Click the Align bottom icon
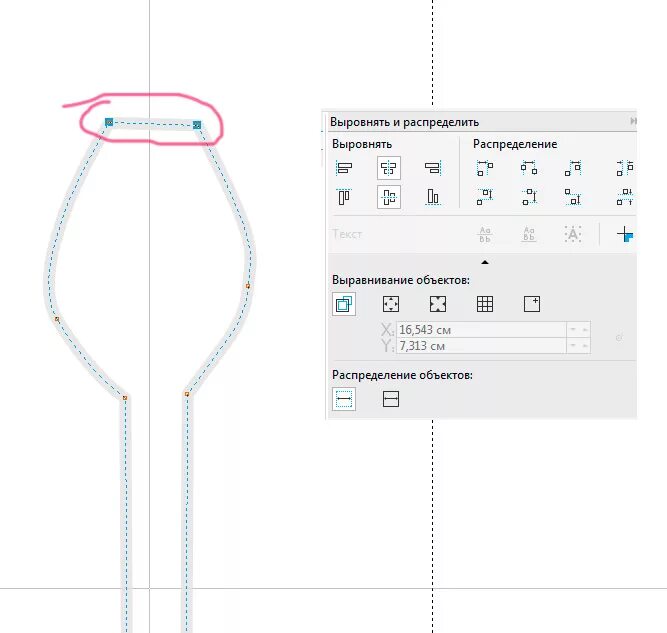The image size is (667, 633). pyautogui.click(x=433, y=197)
